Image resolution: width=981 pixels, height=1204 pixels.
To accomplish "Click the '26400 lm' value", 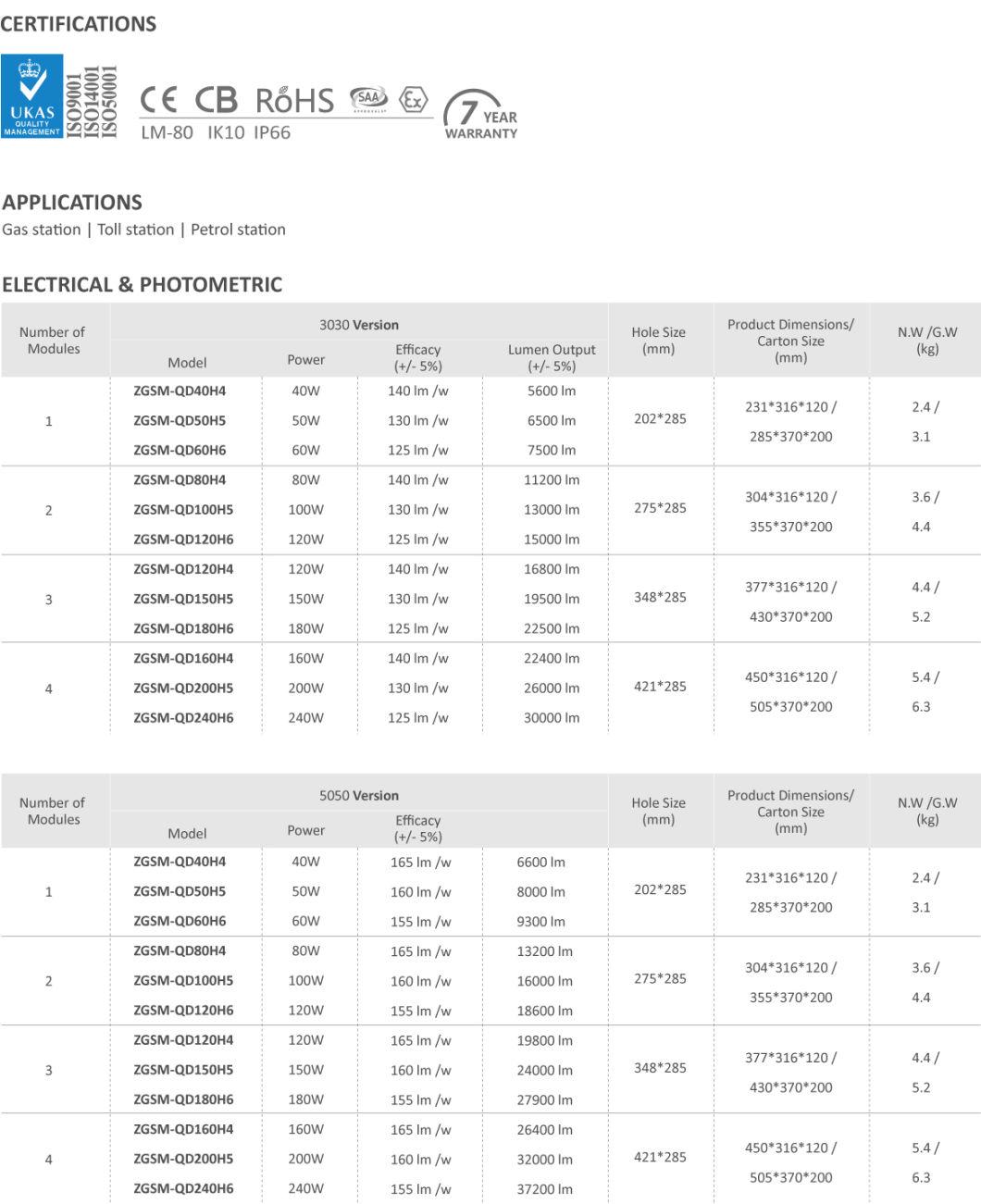I will click(x=544, y=1129).
